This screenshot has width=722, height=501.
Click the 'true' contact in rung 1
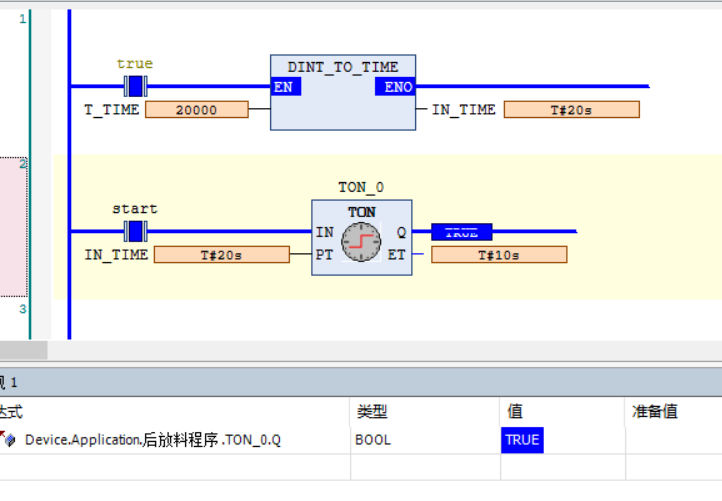[x=135, y=86]
